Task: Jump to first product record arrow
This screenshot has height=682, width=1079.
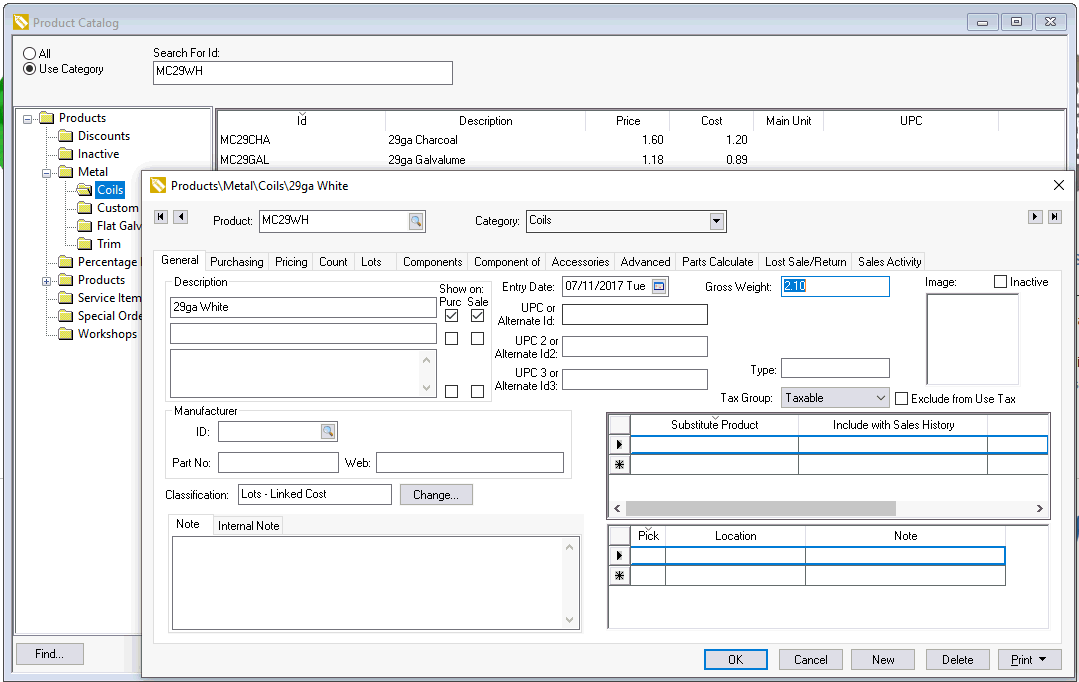Action: (x=161, y=217)
